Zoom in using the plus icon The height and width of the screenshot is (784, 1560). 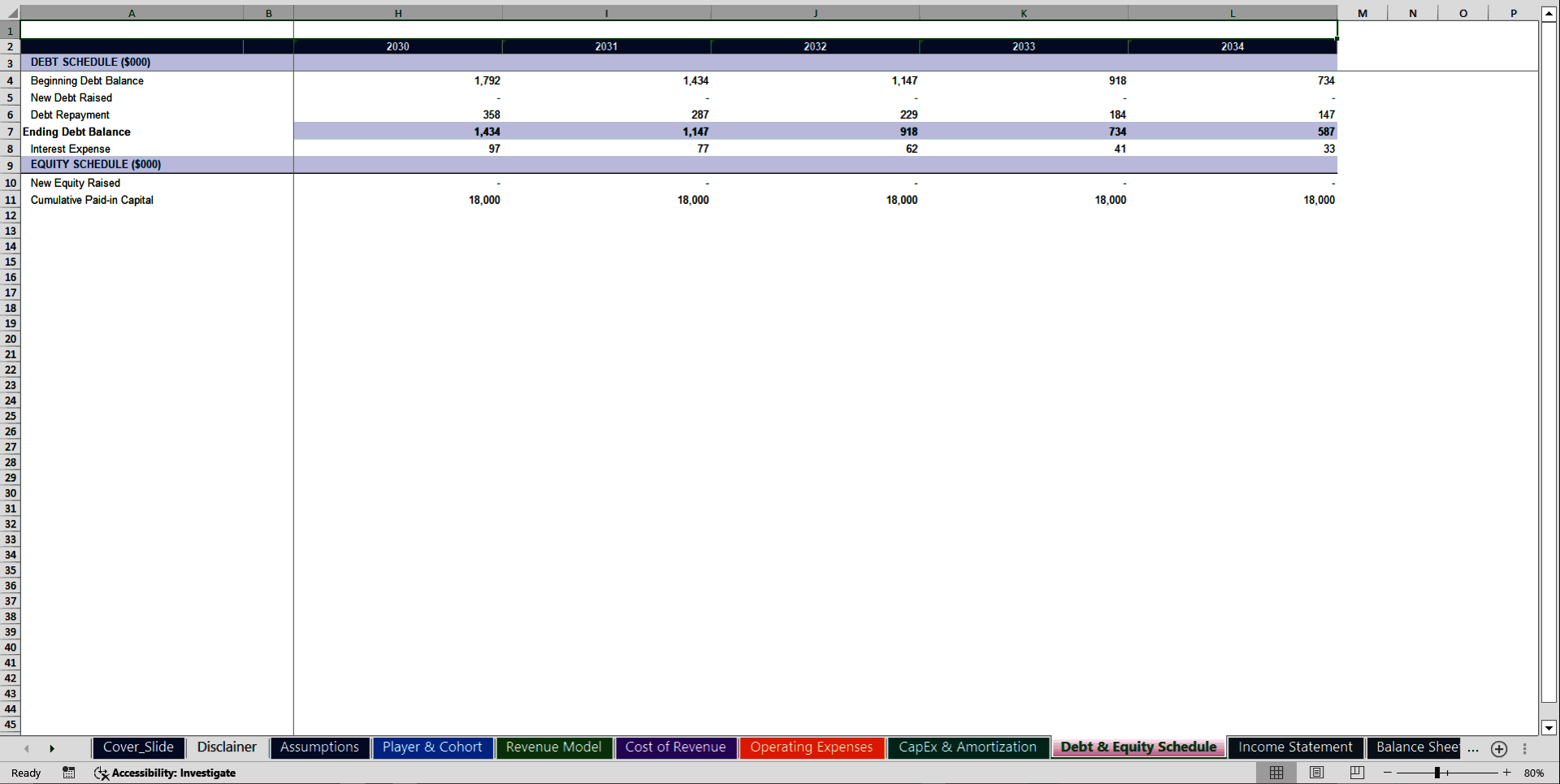tap(1506, 773)
